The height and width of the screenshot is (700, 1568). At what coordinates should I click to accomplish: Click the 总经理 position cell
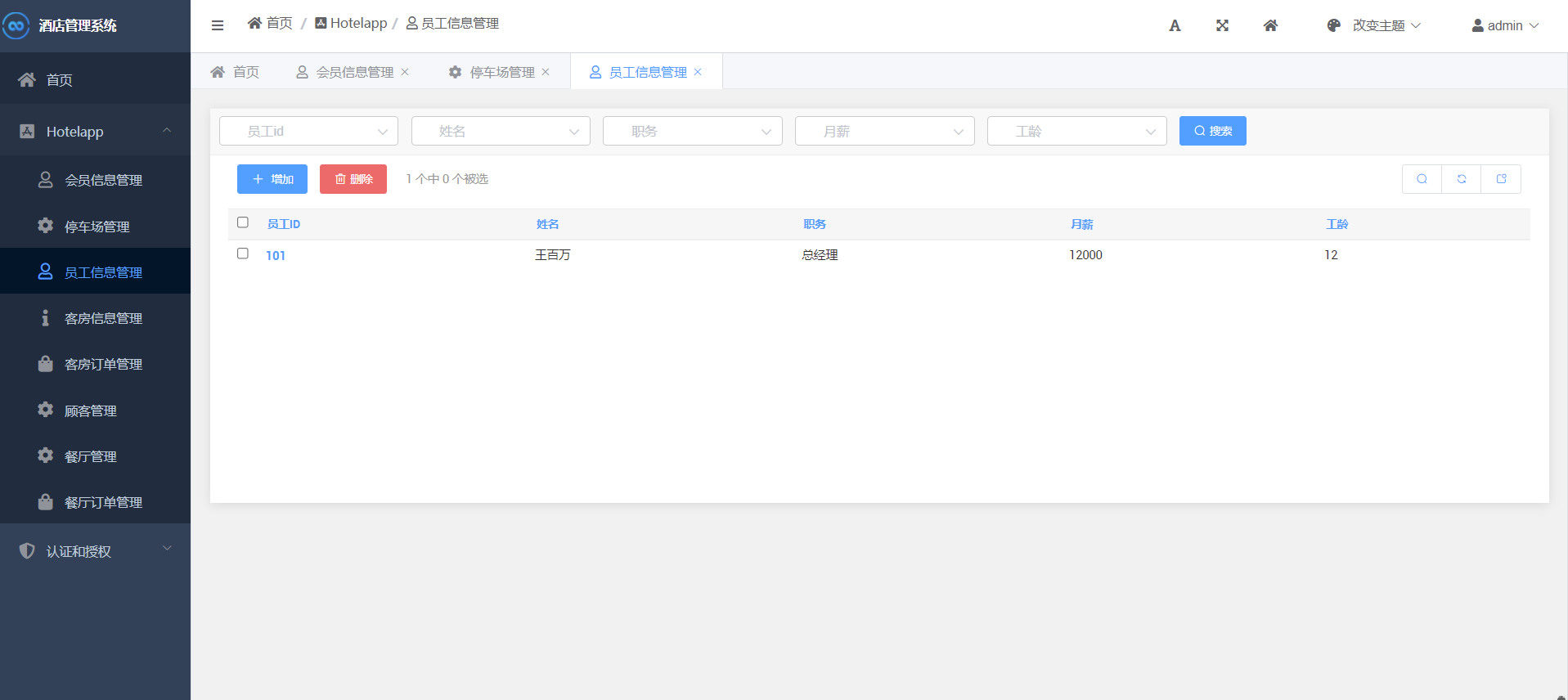coord(820,255)
